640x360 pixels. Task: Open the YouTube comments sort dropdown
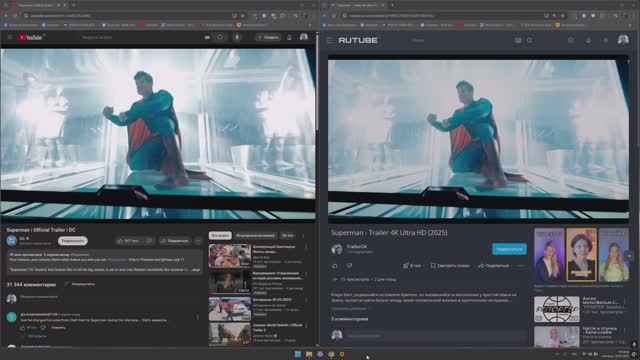pyautogui.click(x=80, y=284)
